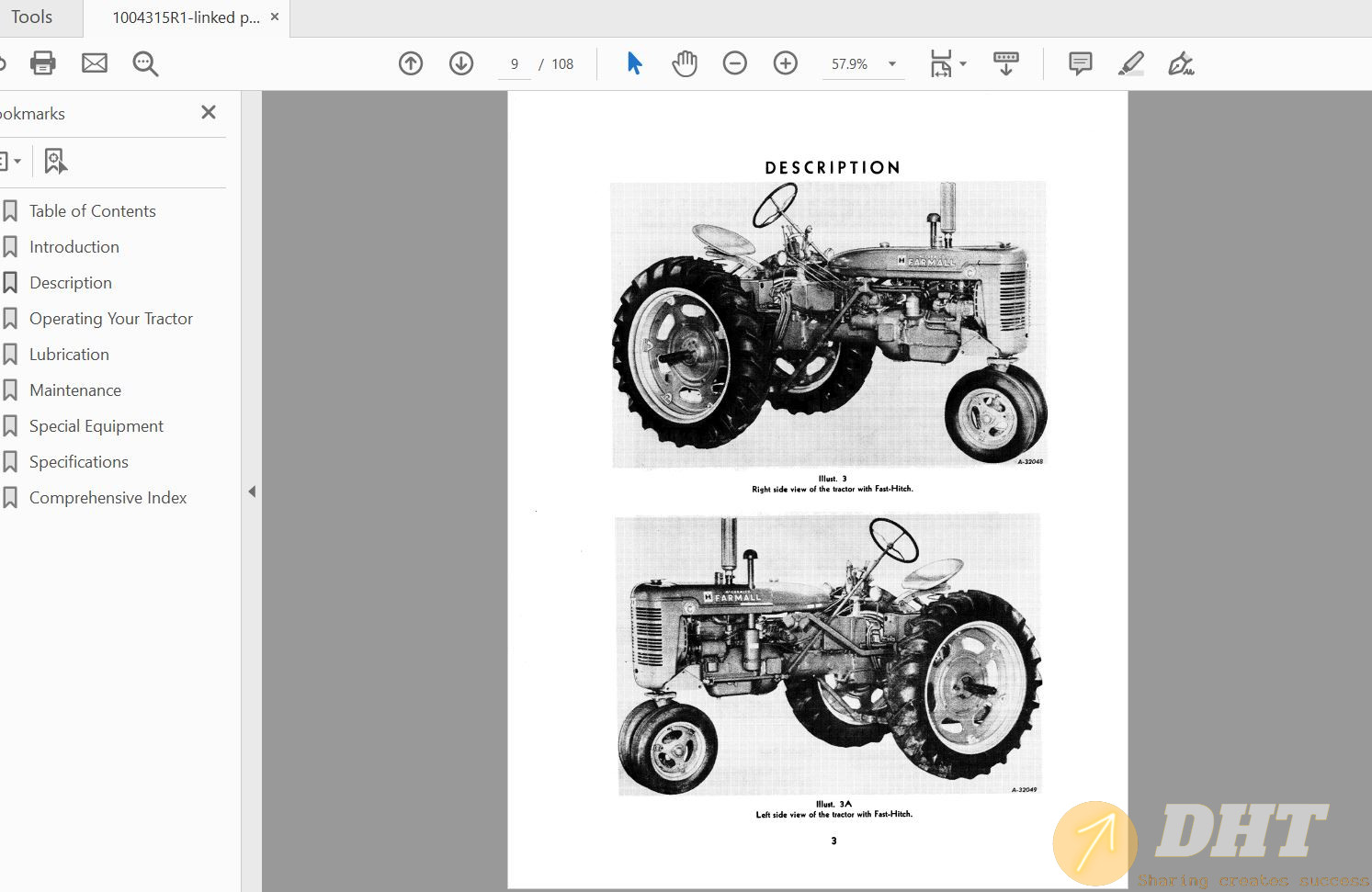Click the find bookmark icon
This screenshot has height=892, width=1372.
(55, 162)
